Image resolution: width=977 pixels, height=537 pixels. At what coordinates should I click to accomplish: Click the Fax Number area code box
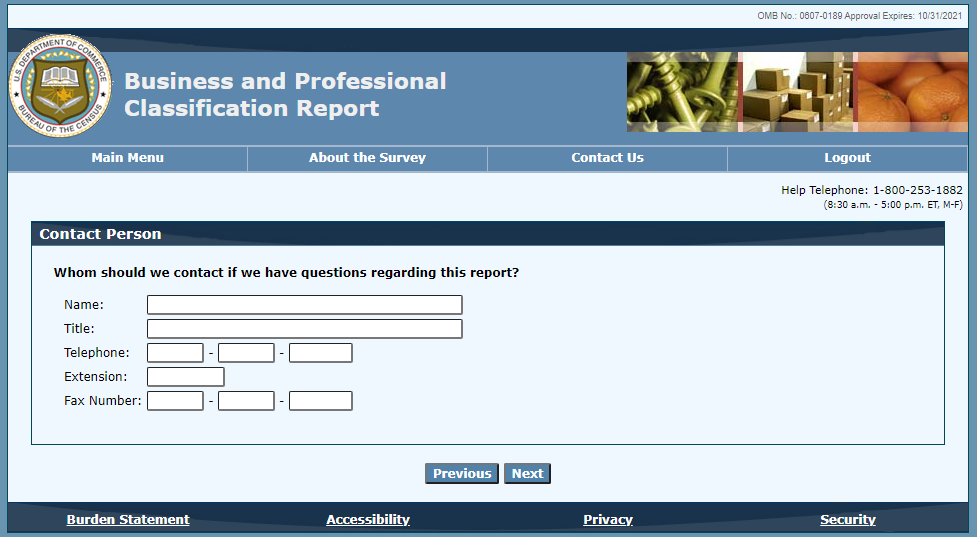[x=175, y=401]
